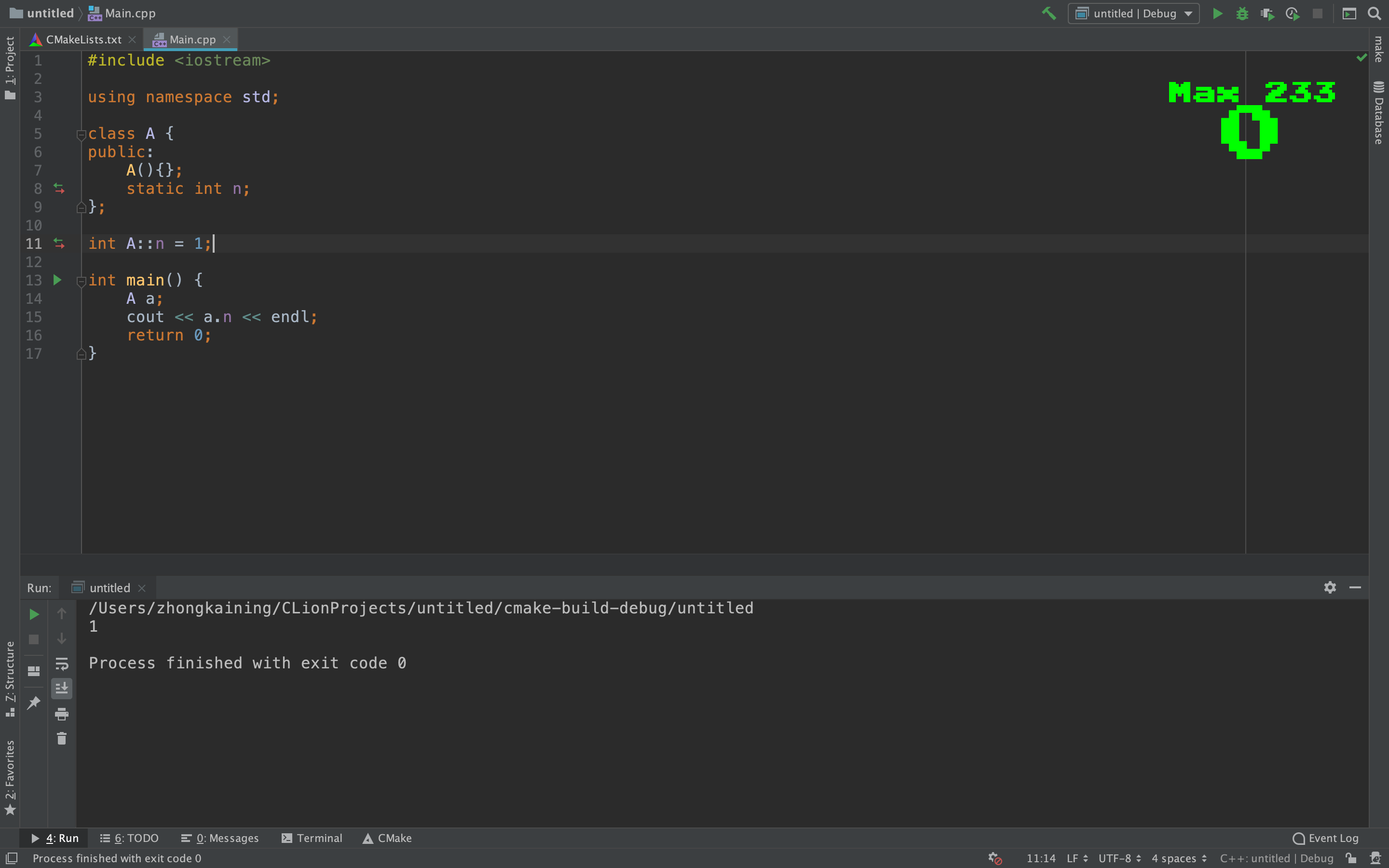This screenshot has height=868, width=1389.
Task: Click the down-arrow in Run panel
Action: 61,639
